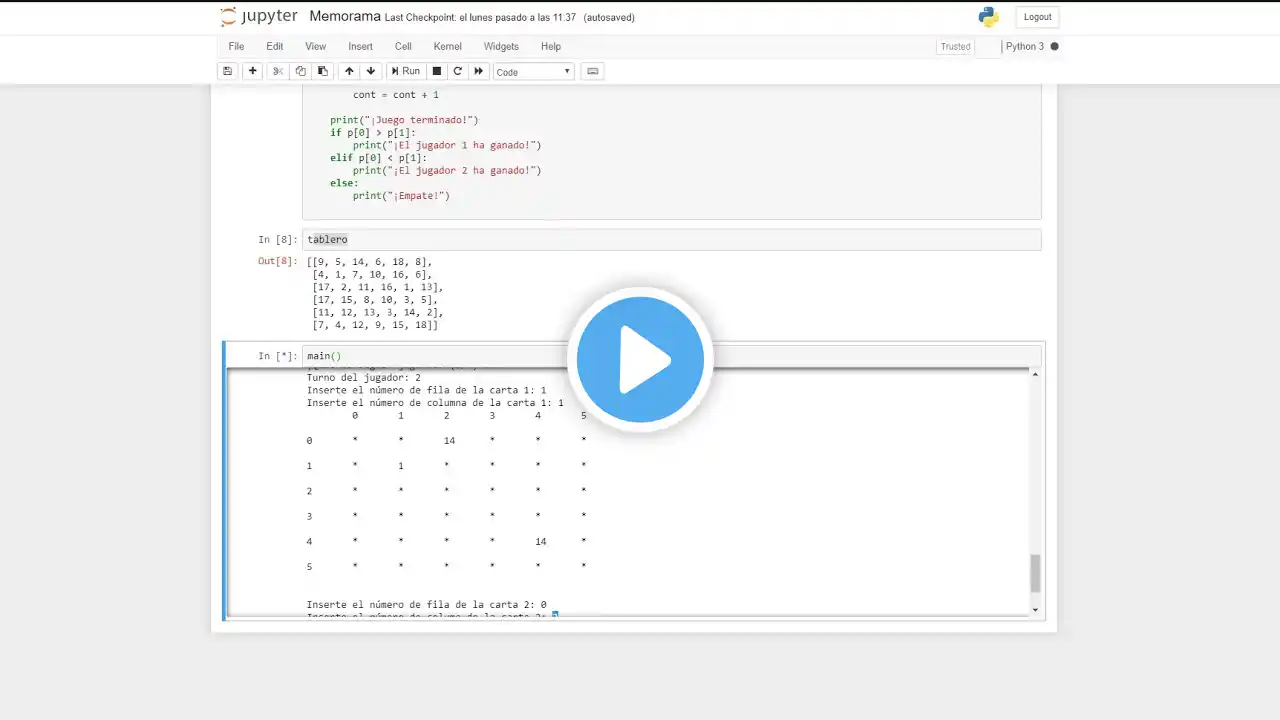Click the revealed 14 in board row 0
Screen dimensions: 1280x720
449,440
